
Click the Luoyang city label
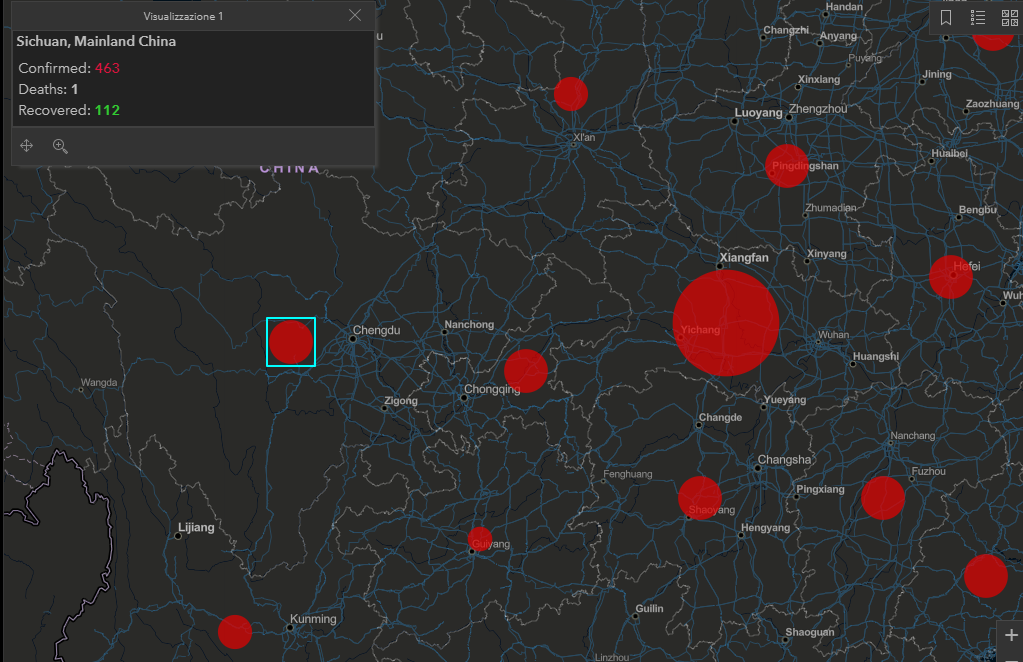pyautogui.click(x=758, y=112)
